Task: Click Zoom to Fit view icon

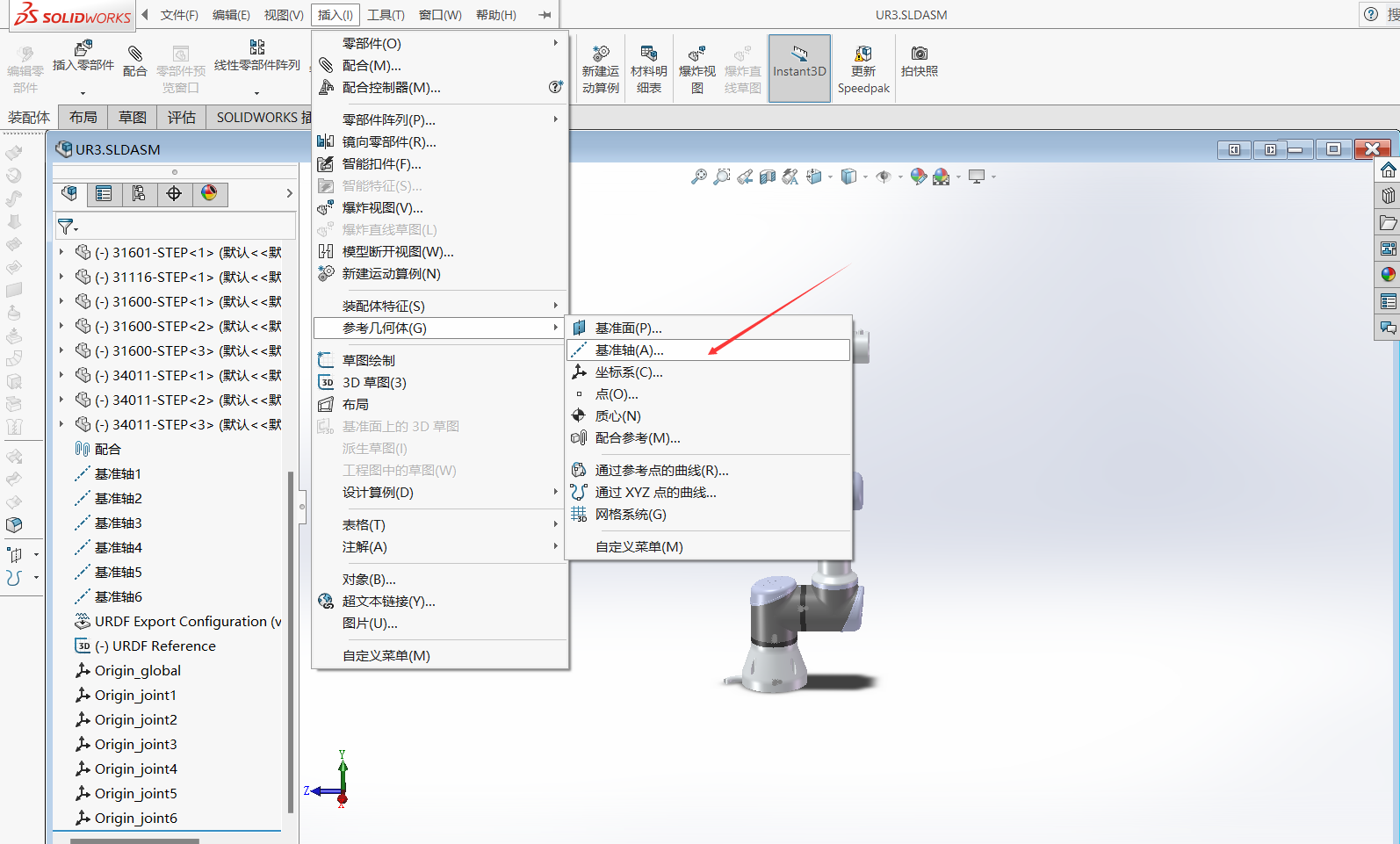Action: point(699,177)
